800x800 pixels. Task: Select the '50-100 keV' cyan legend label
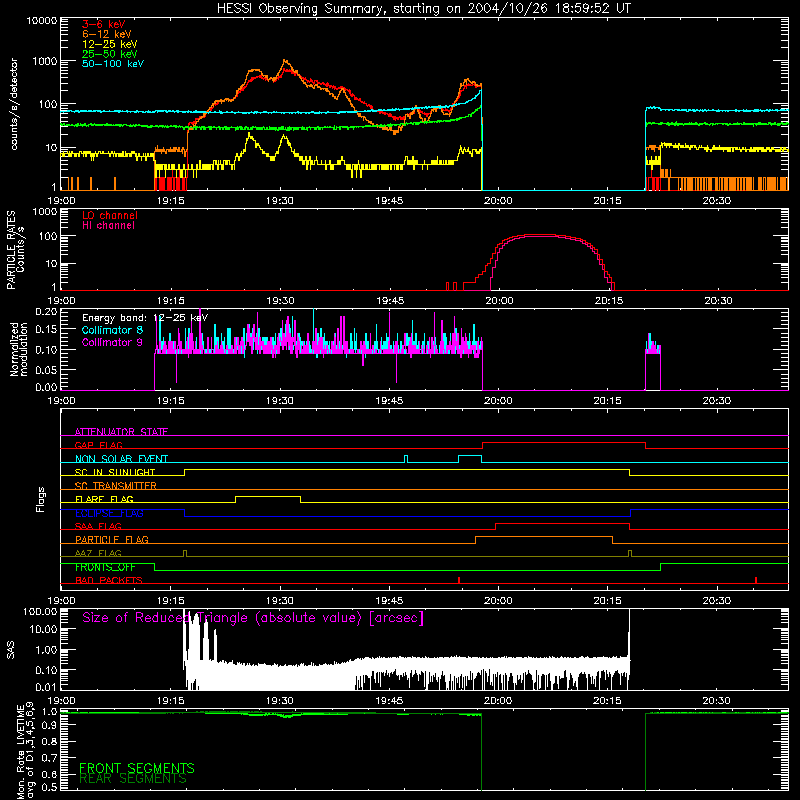pos(113,64)
